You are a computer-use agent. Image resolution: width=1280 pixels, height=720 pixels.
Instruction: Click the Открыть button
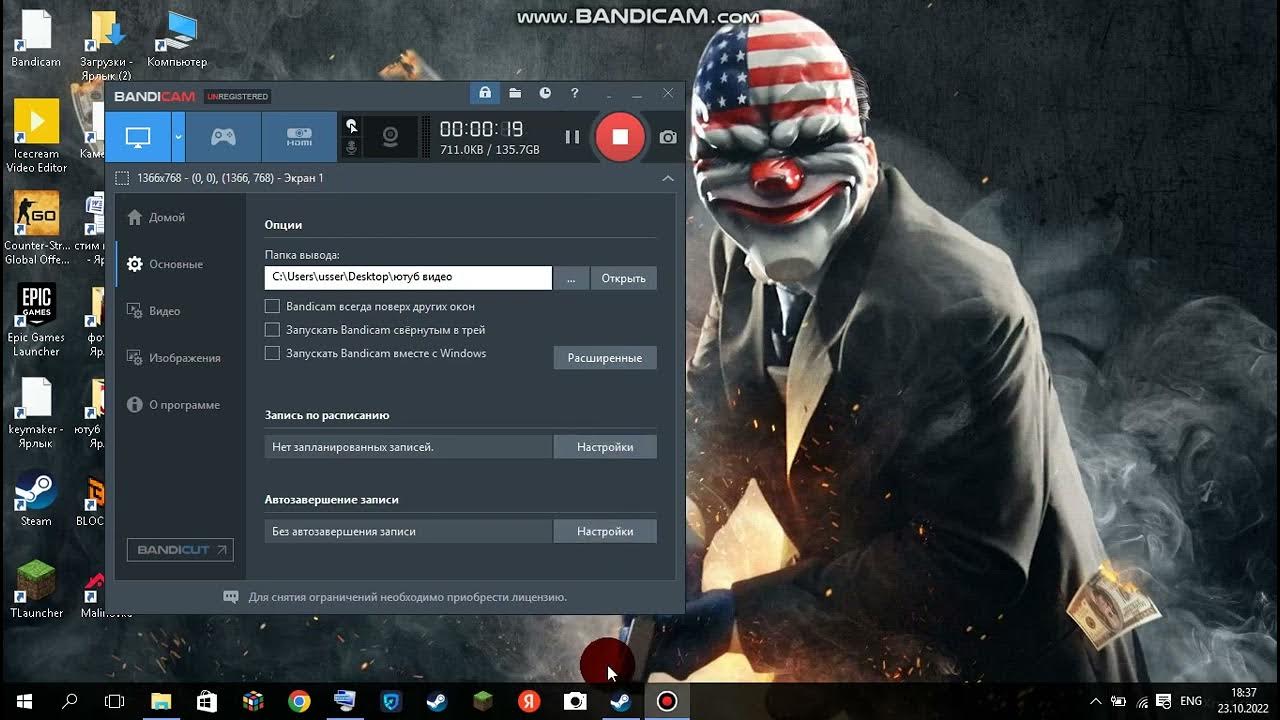tap(623, 278)
